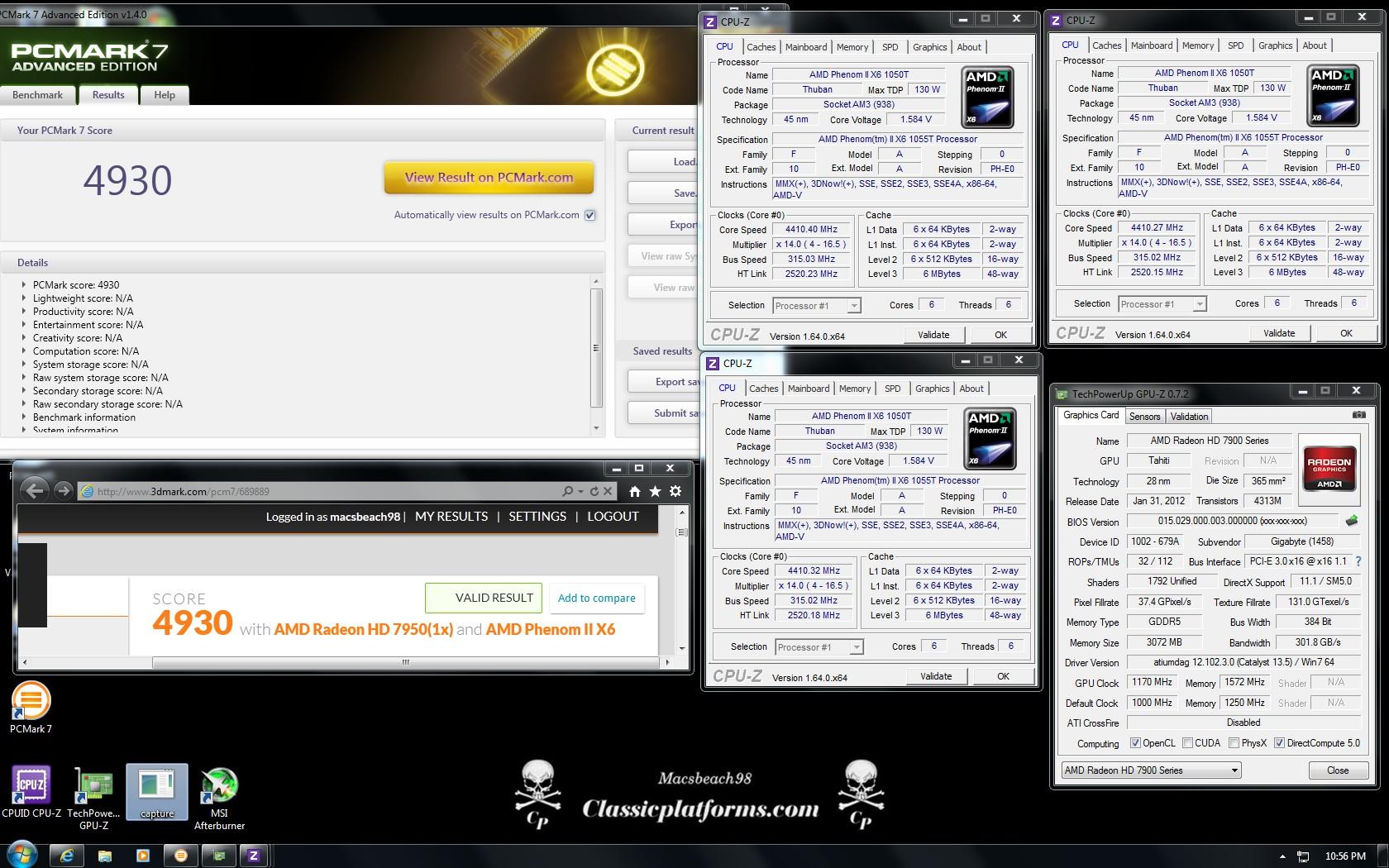Click the Radeon Graphics logo in GPU-Z

(x=1329, y=470)
